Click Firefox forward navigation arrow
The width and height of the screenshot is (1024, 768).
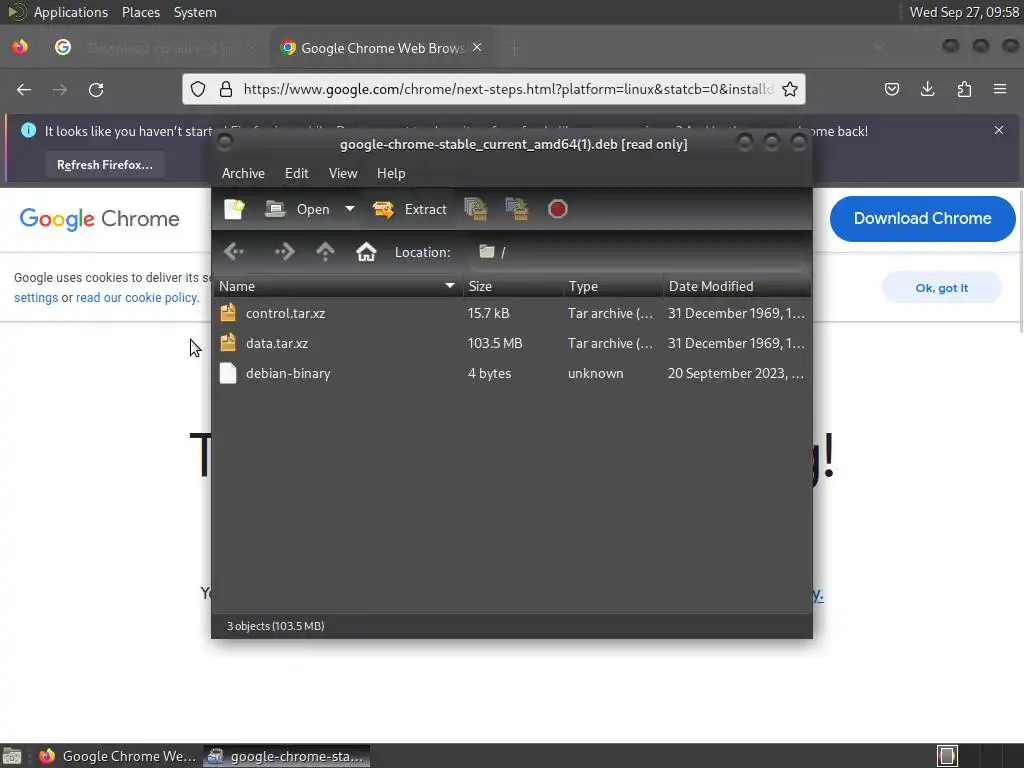point(59,89)
